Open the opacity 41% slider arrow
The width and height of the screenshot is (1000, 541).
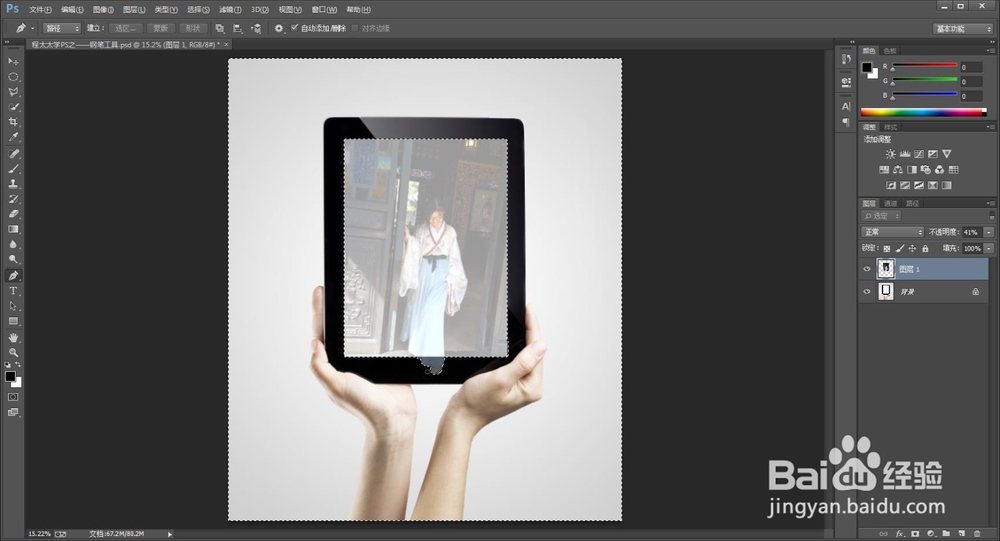pos(989,232)
